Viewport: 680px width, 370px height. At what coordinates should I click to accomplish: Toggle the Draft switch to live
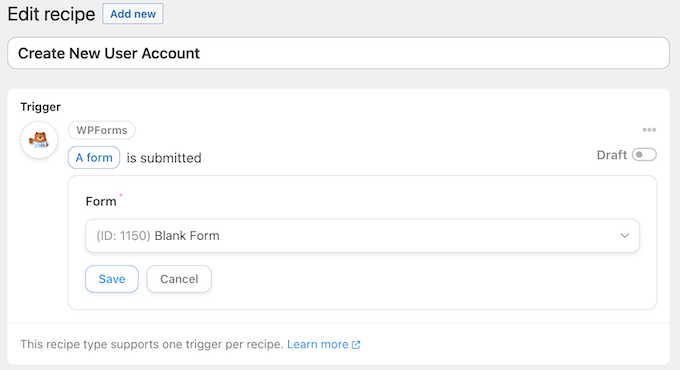[644, 155]
